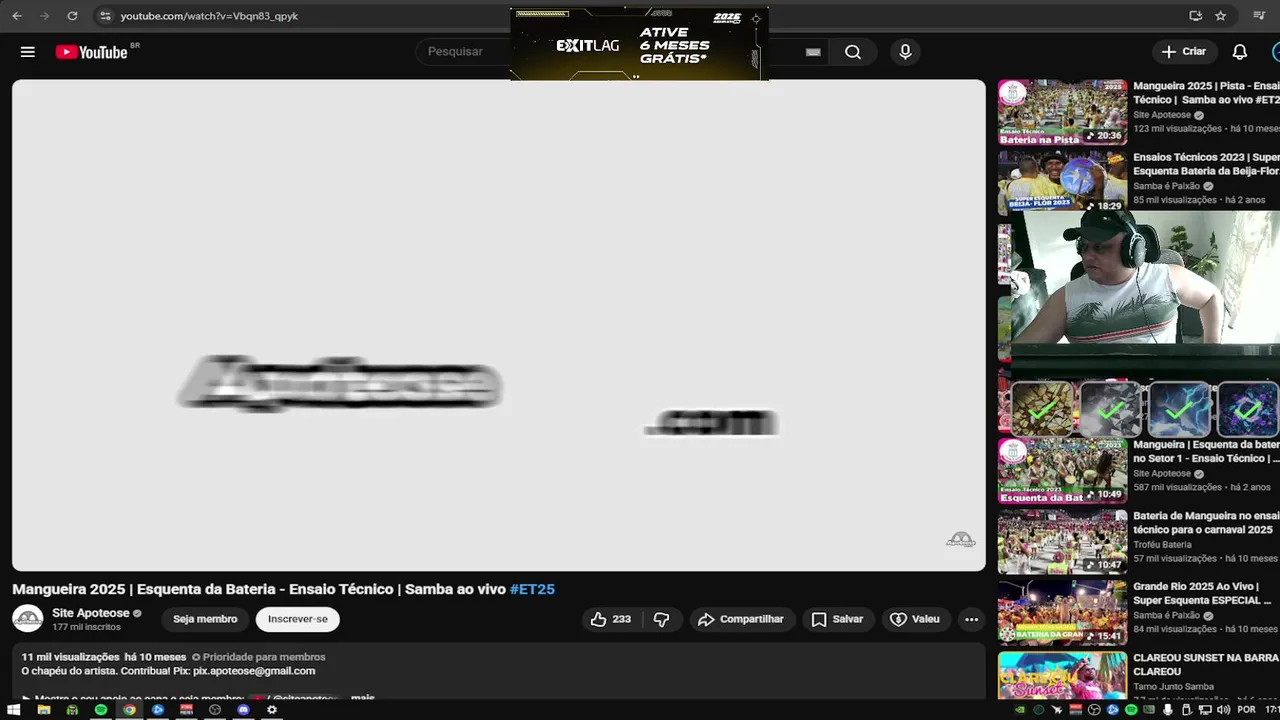Open 'Ensaios Técnicos 2023 | Super' video title

(1206, 164)
